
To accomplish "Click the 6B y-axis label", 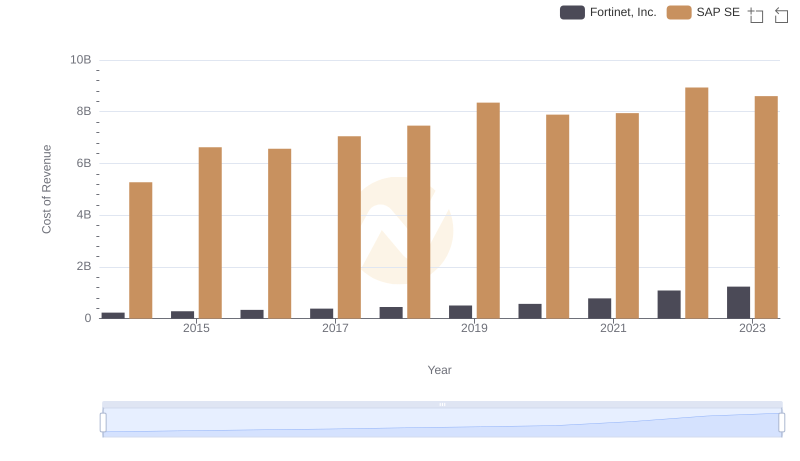I will [x=84, y=163].
